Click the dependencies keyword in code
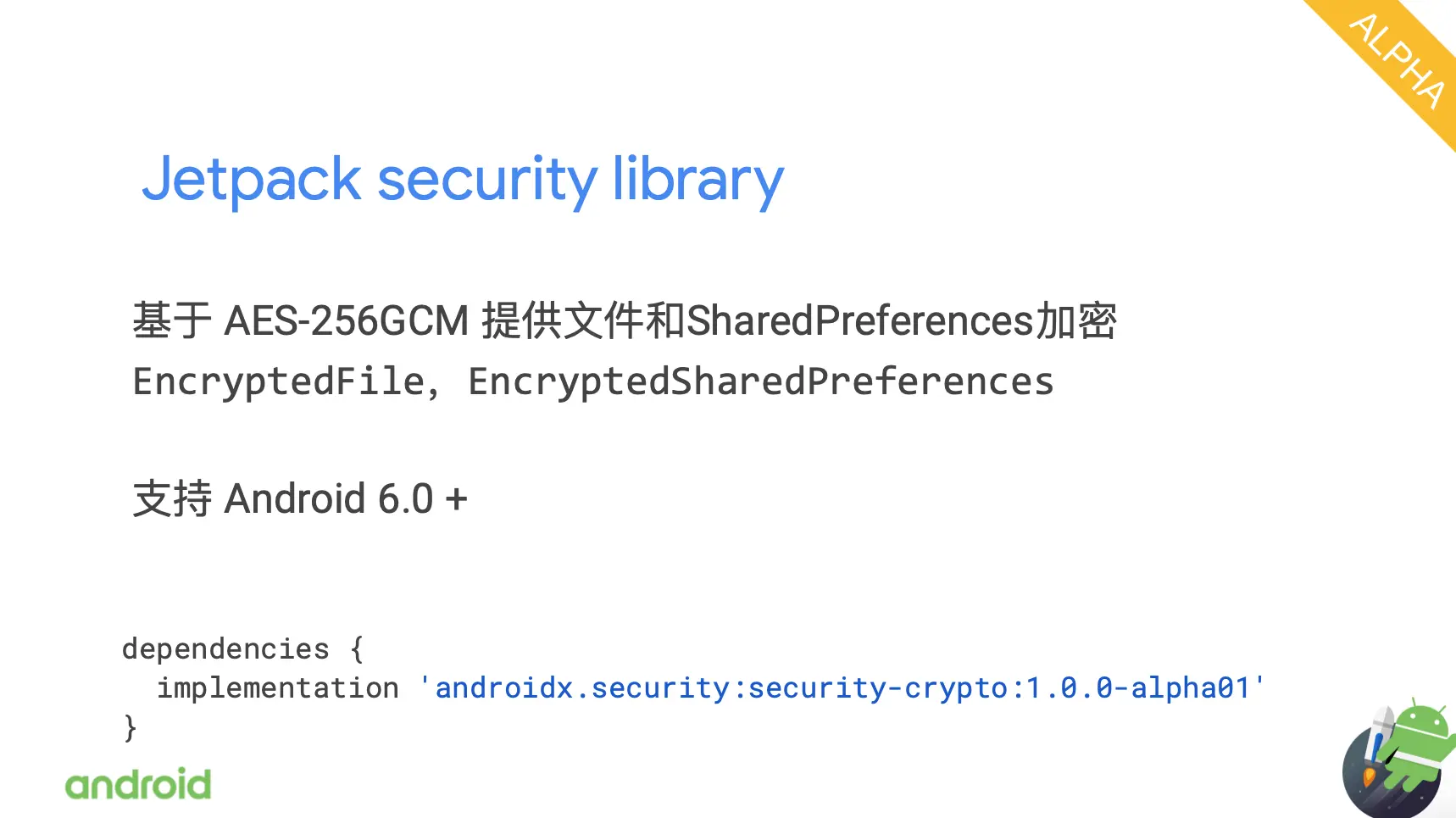 (225, 649)
